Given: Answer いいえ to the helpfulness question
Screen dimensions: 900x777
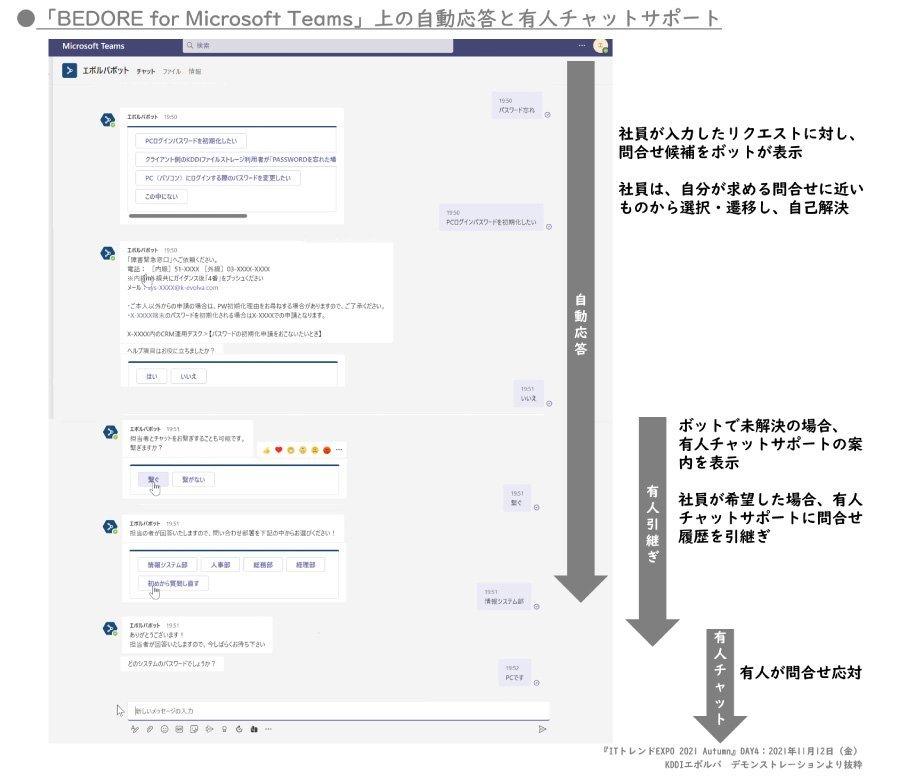Looking at the screenshot, I should pos(188,376).
